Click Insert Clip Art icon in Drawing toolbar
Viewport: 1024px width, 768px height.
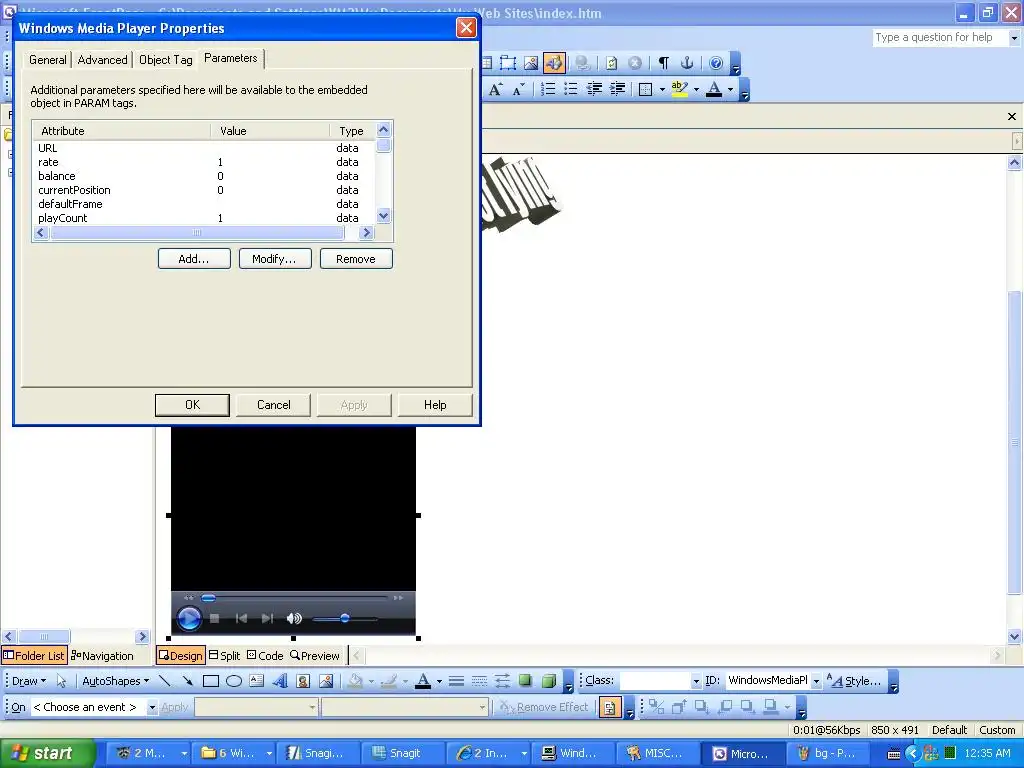[303, 680]
